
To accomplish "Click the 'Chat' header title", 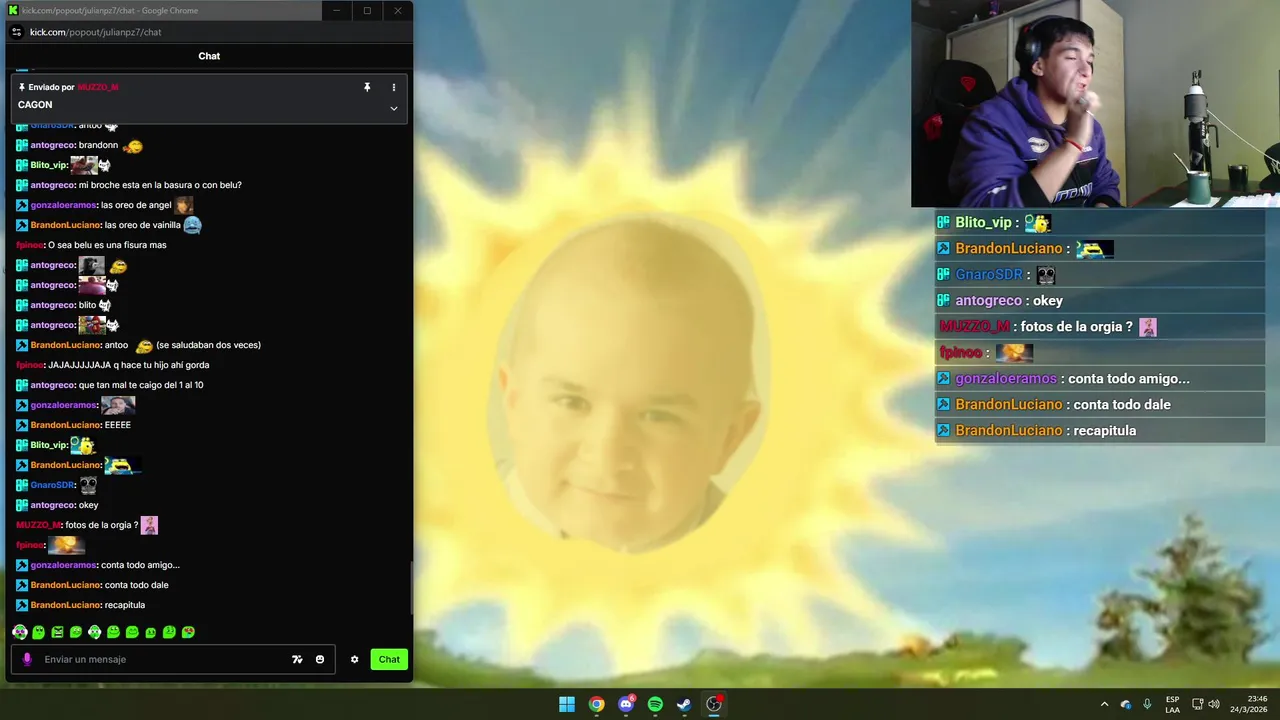I will coord(209,56).
